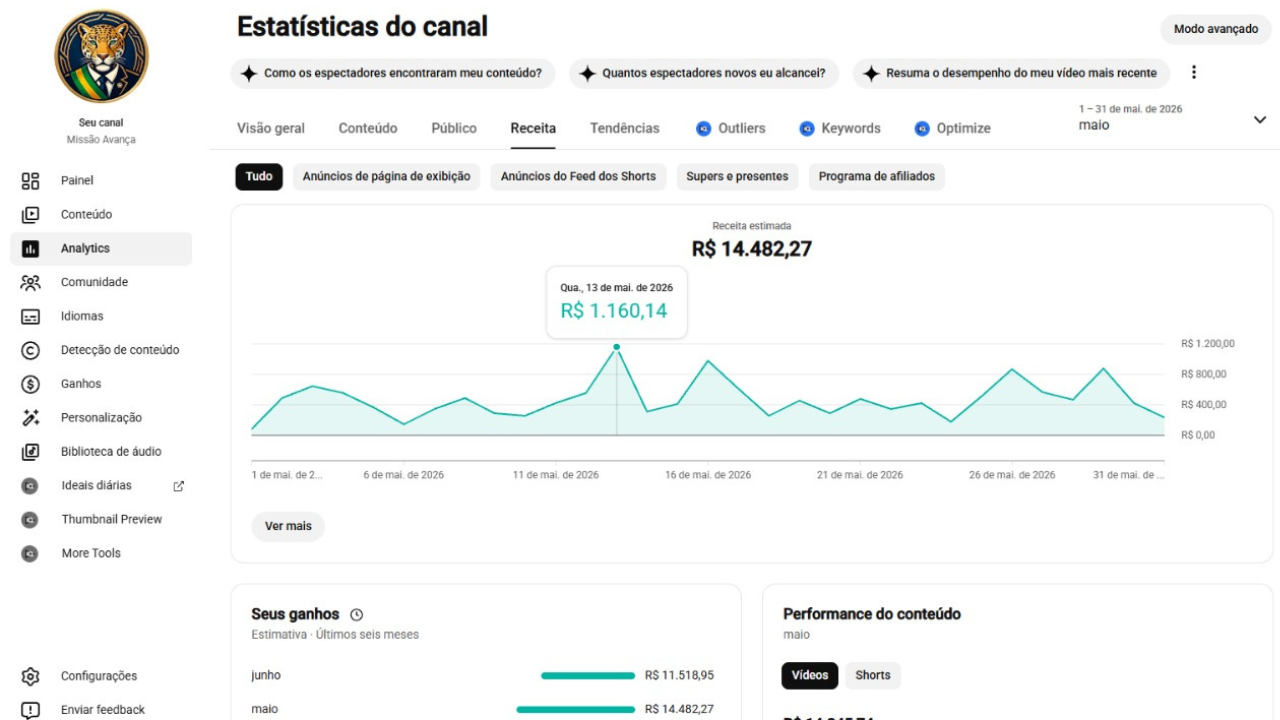
Task: Select Anúncios de página de exibição filter
Action: [386, 177]
